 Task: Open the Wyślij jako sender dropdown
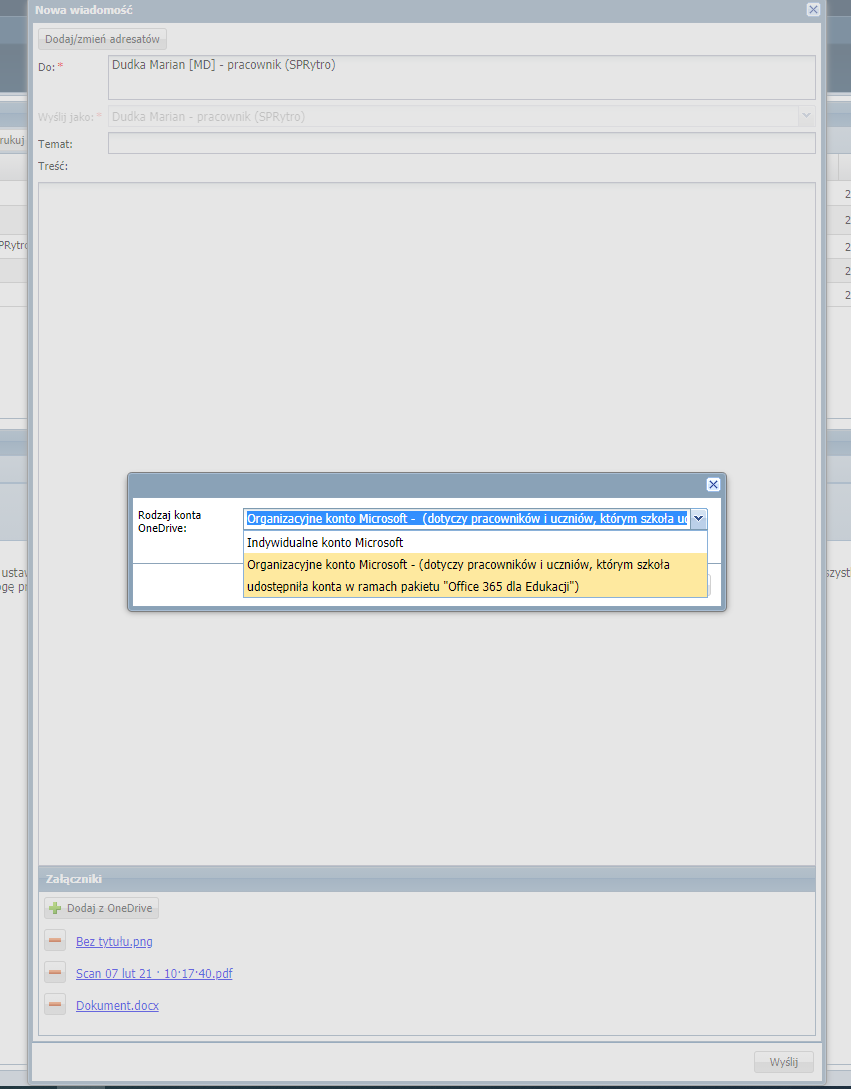tap(805, 116)
